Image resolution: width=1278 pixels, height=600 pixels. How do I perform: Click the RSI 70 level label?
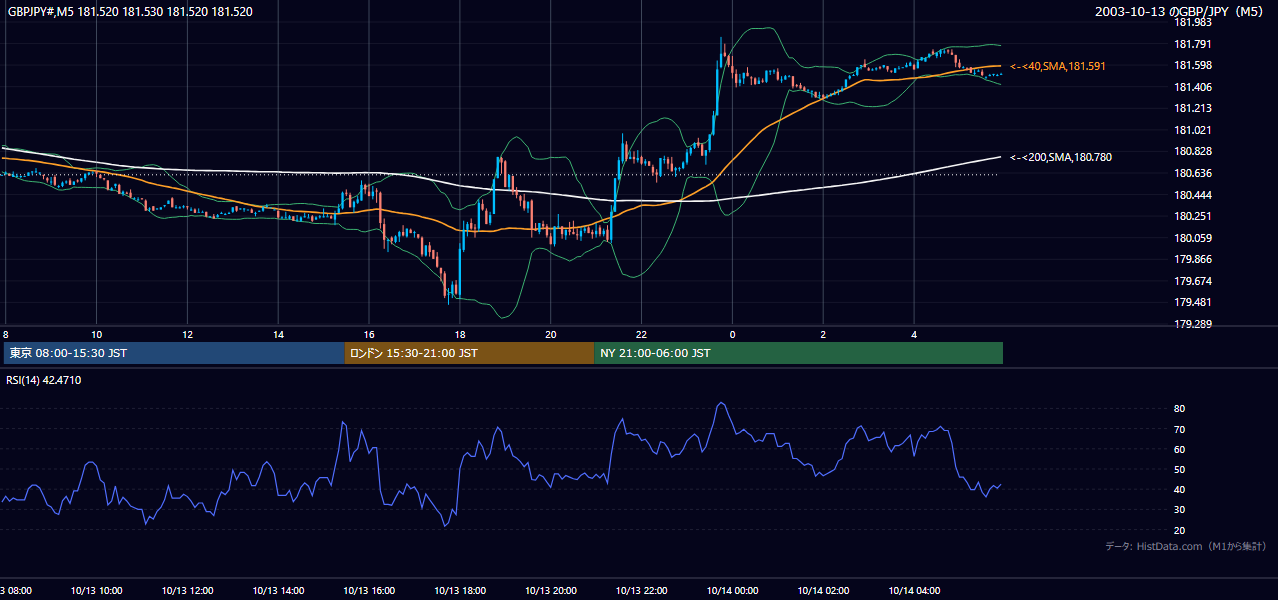point(1179,429)
